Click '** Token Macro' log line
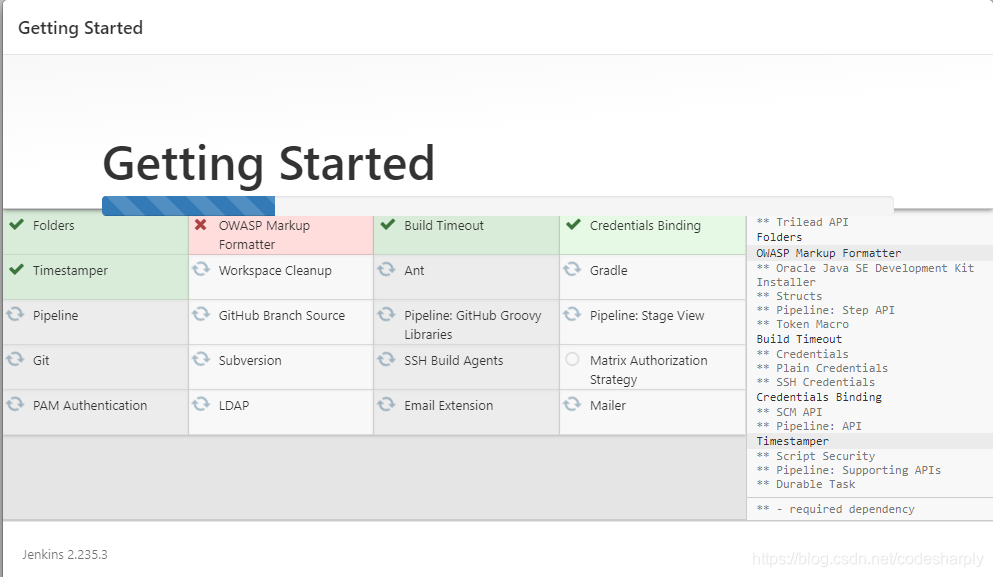The image size is (993, 577). 802,324
